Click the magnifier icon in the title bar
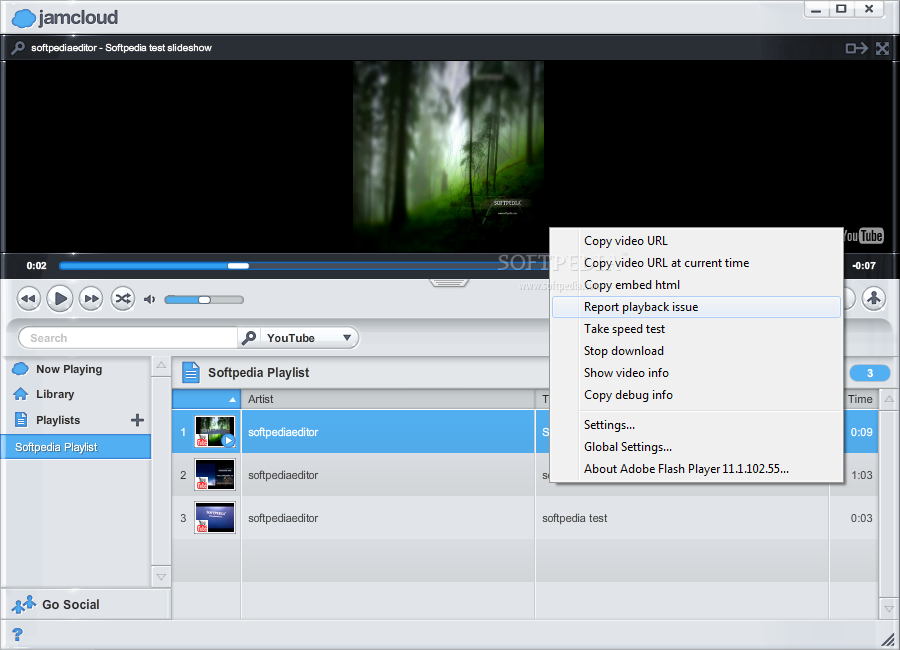 18,48
